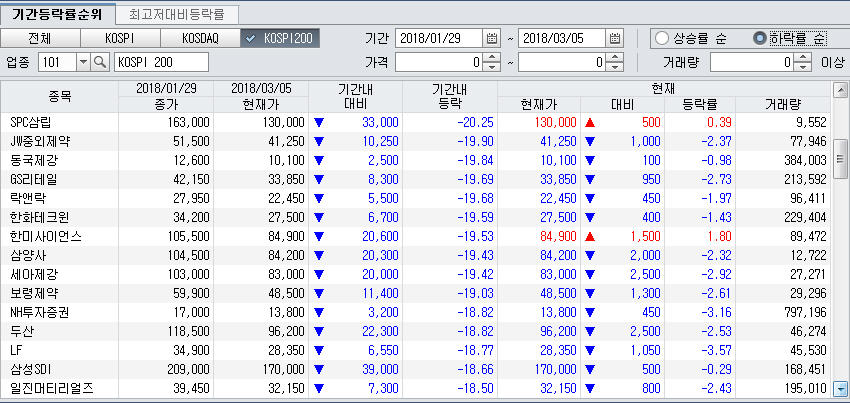Click the 기간내 대비 column header
This screenshot has width=850, height=403.
(355, 97)
